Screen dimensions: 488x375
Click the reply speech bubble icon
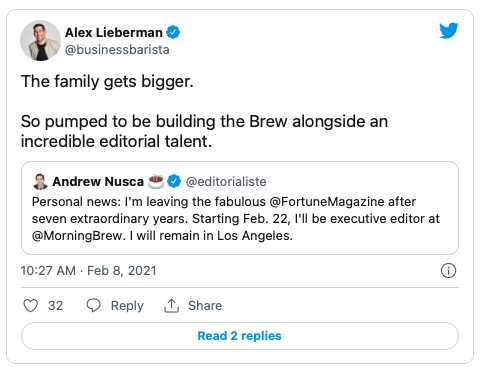[x=93, y=305]
